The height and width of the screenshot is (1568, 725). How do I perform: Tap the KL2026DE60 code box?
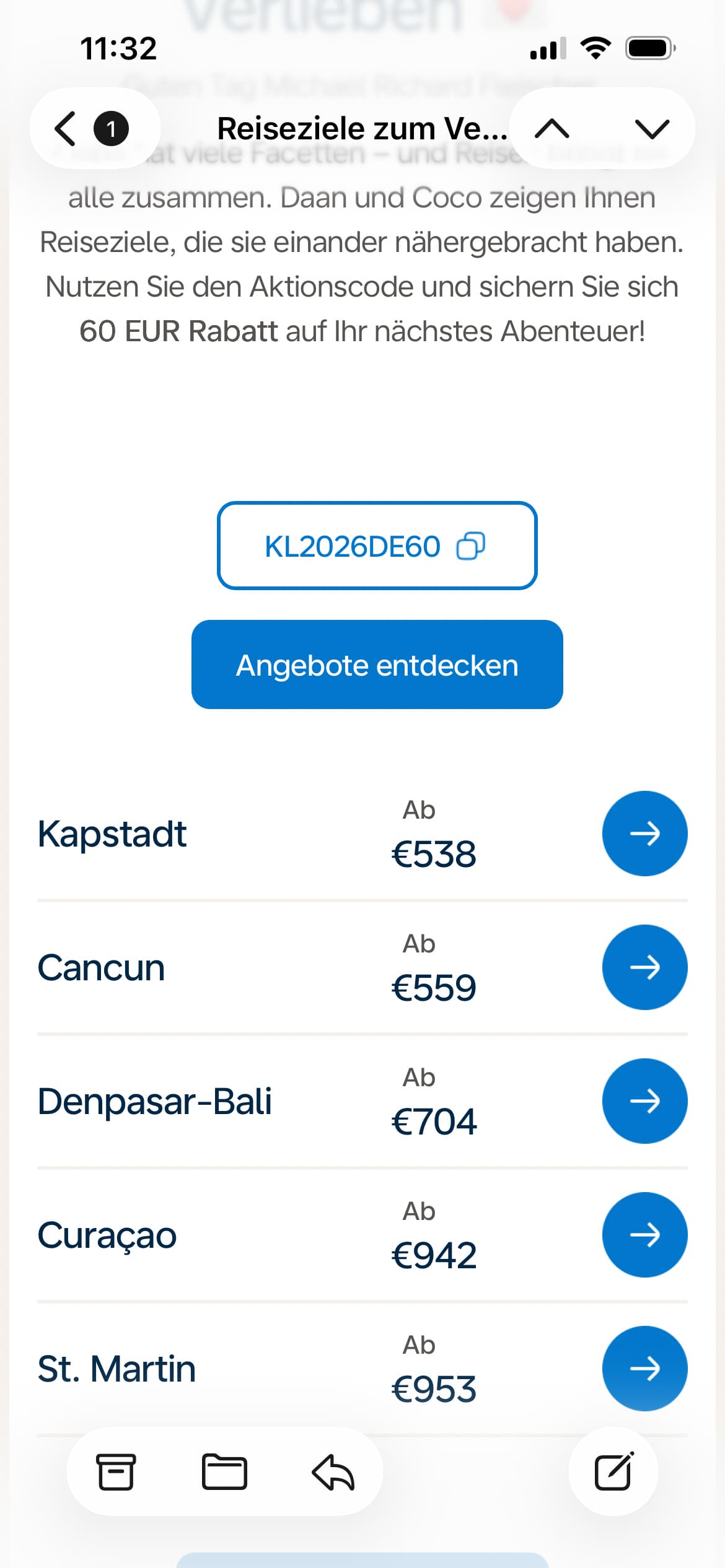pyautogui.click(x=352, y=546)
